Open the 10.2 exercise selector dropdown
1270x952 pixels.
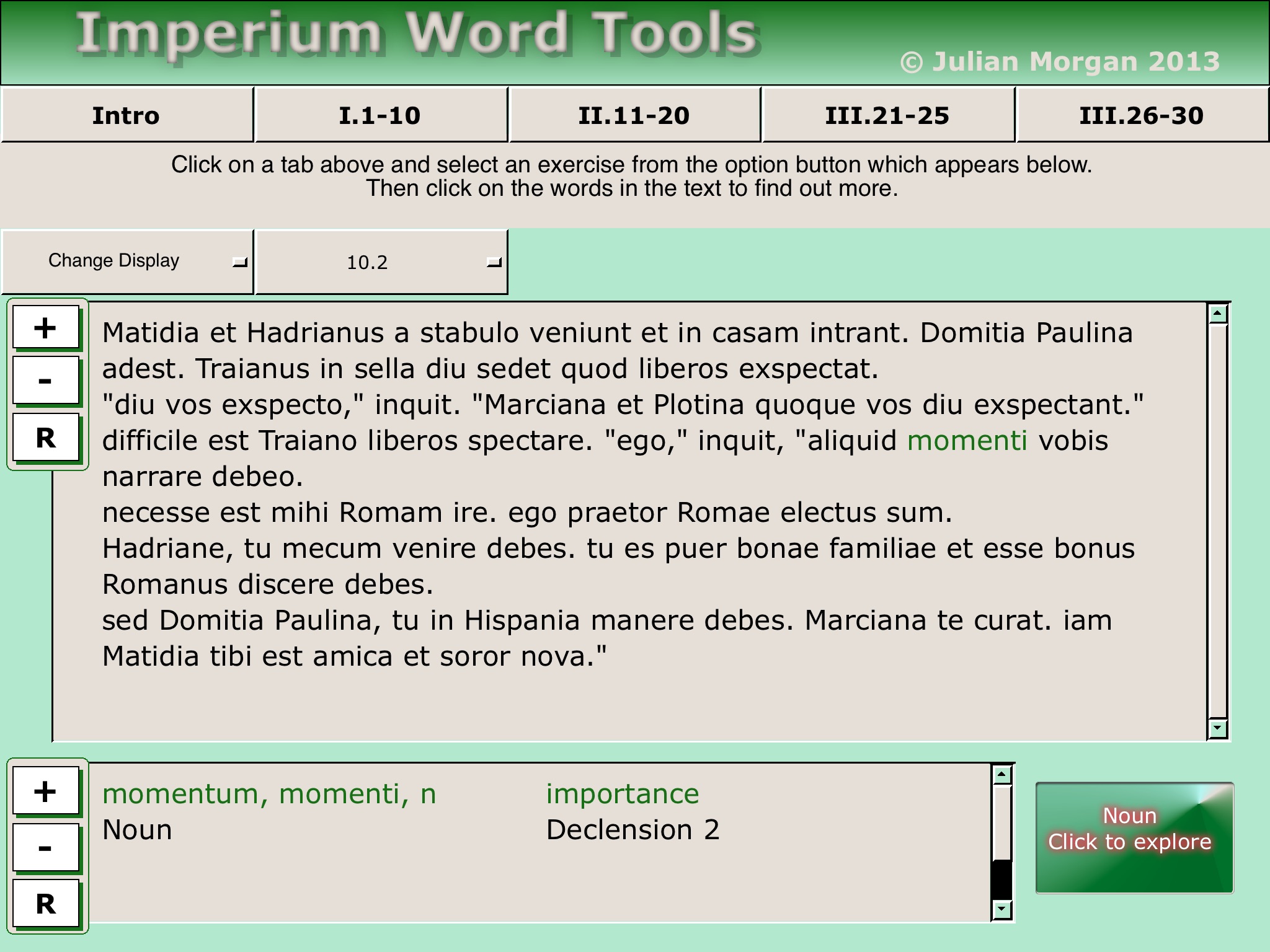point(368,262)
